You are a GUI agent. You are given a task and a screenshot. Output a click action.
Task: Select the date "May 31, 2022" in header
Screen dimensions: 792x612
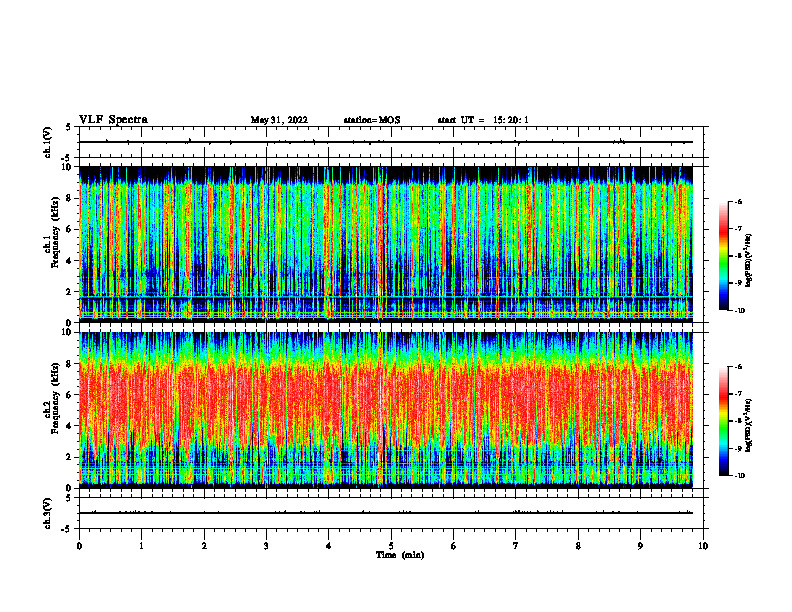pos(279,120)
